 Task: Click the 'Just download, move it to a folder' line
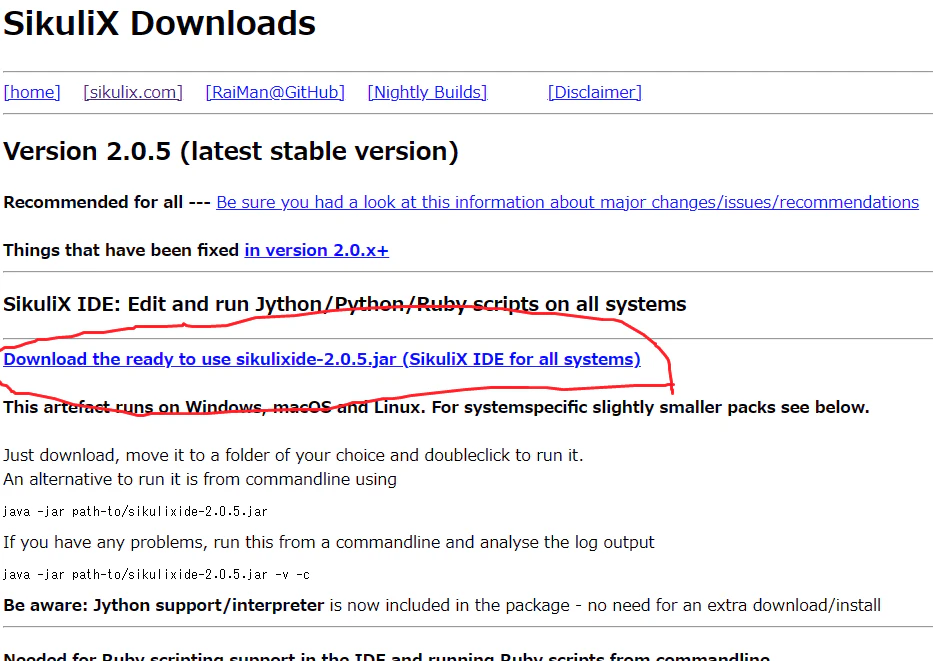pos(293,455)
